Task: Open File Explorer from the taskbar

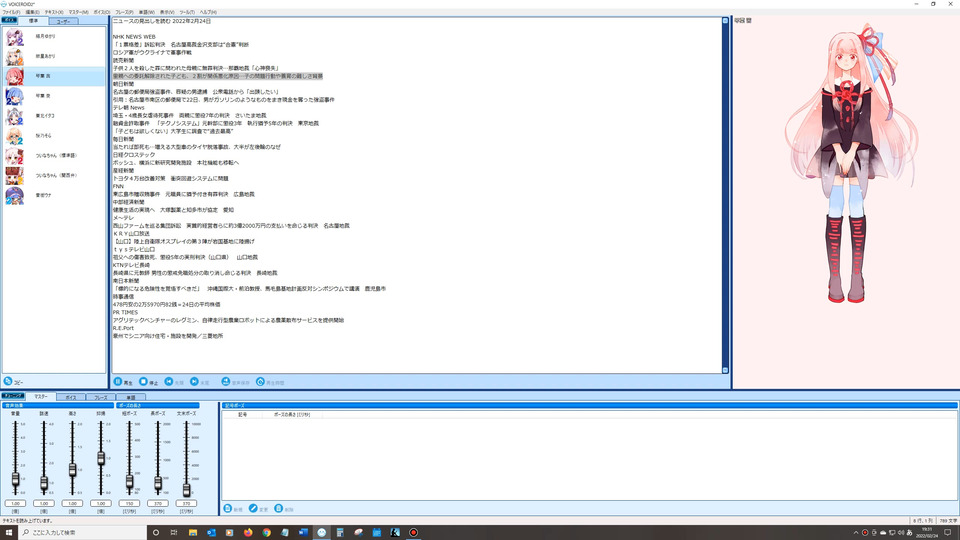Action: tap(193, 533)
